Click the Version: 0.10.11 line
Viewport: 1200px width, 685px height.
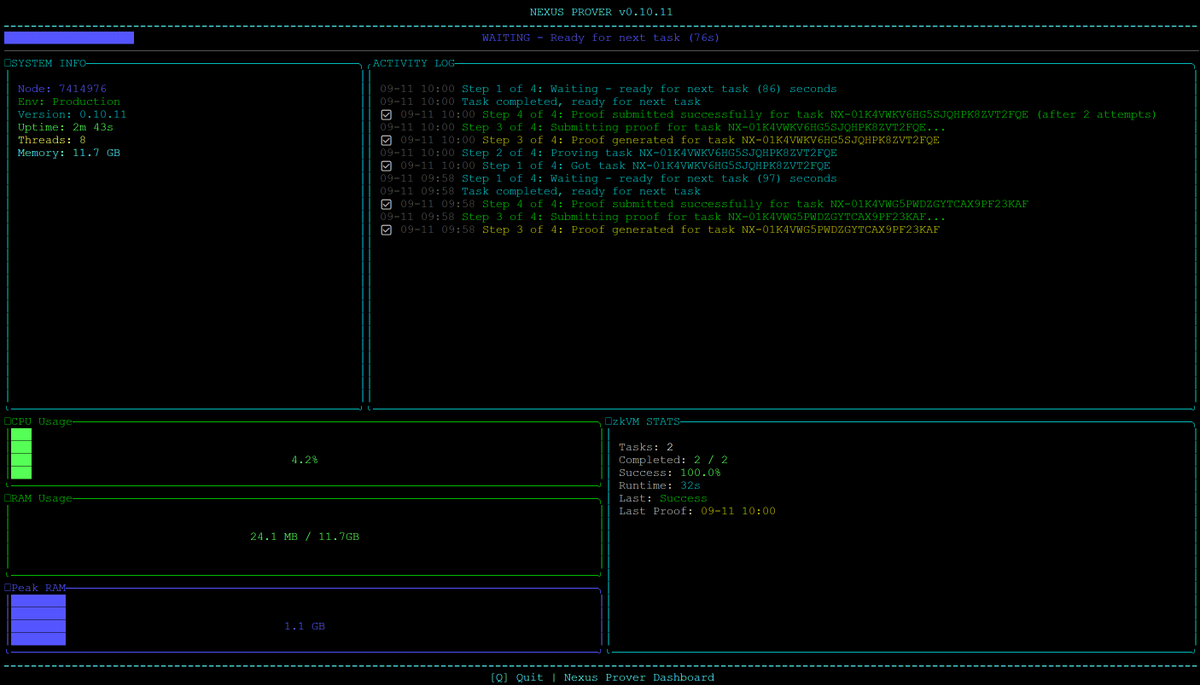72,115
